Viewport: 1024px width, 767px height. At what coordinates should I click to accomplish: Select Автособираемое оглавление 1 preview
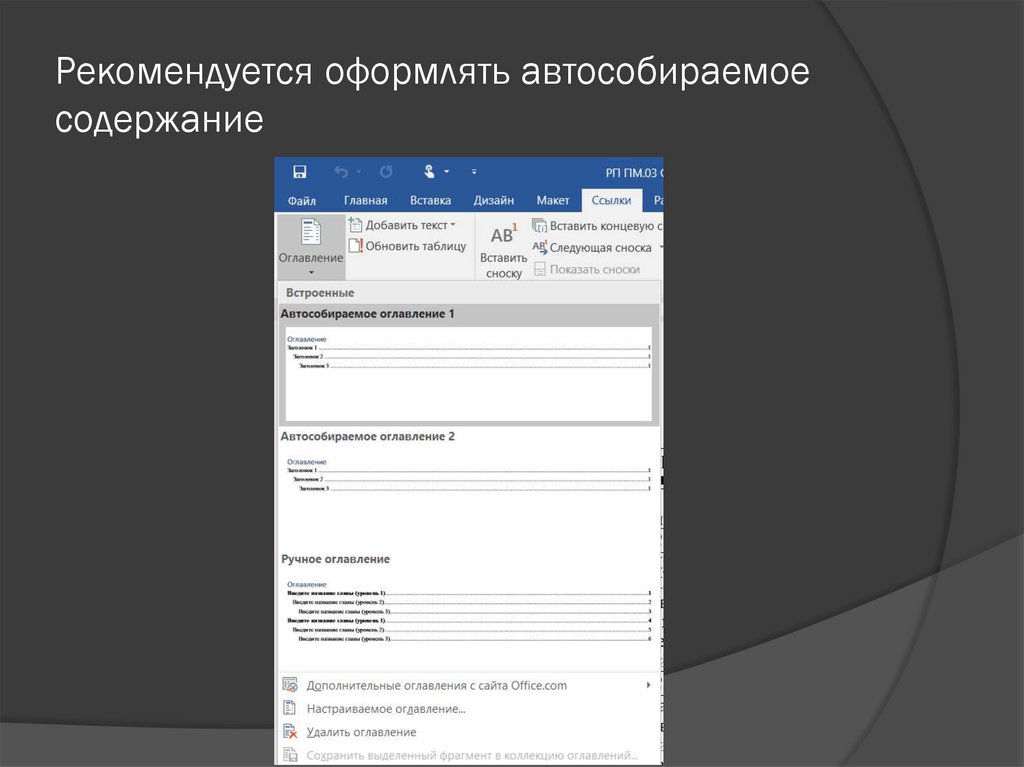click(x=467, y=372)
